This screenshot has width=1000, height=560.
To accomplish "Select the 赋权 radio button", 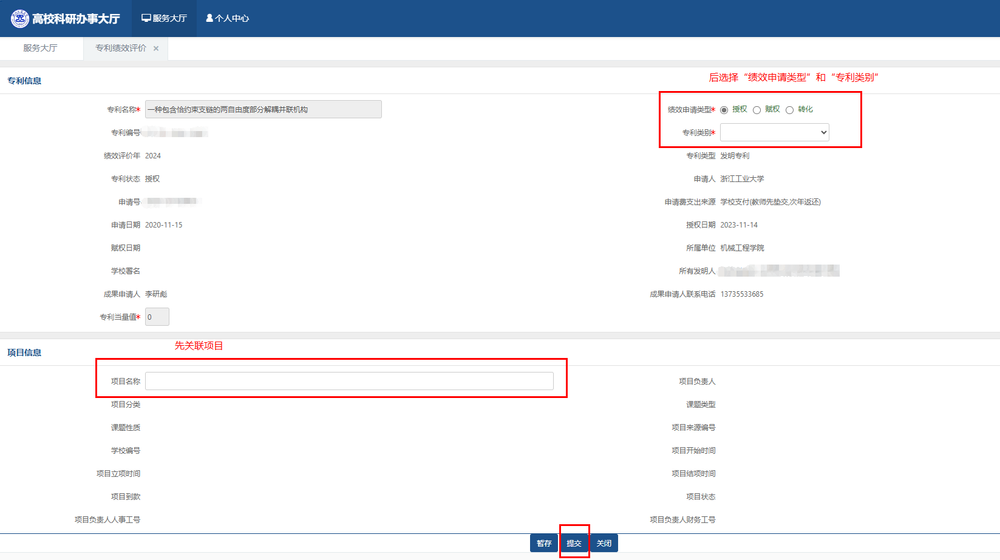I will coord(757,109).
